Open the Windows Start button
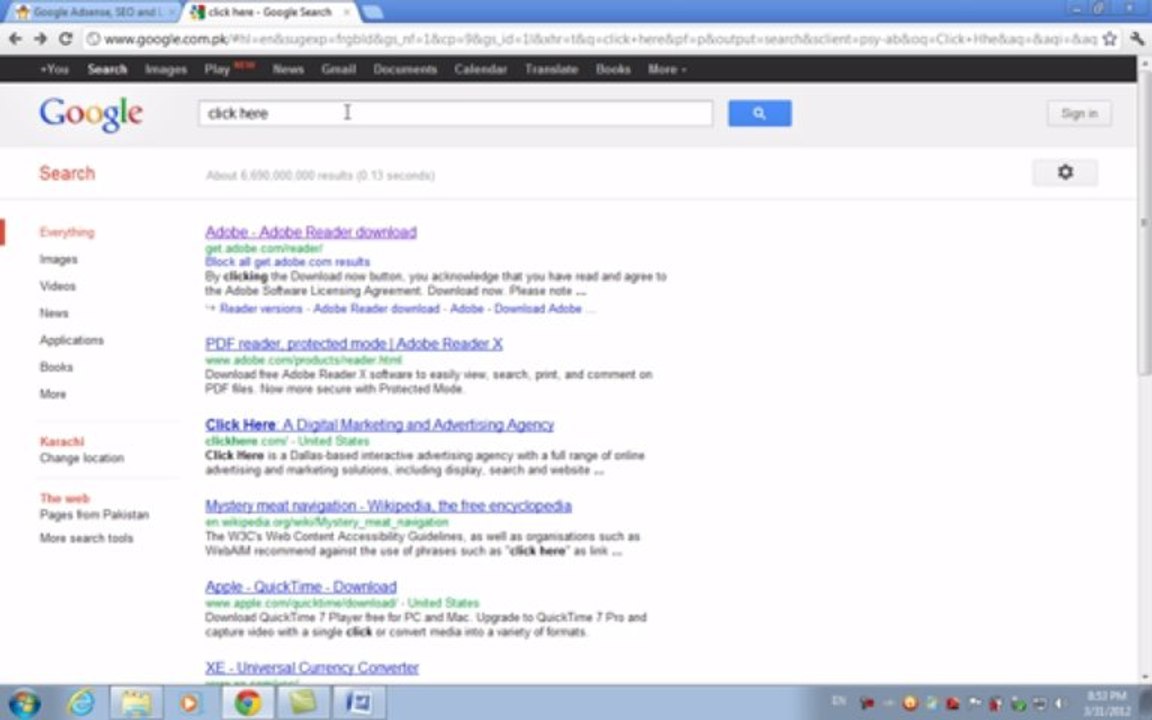Screen dimensions: 1152x720 (25, 703)
